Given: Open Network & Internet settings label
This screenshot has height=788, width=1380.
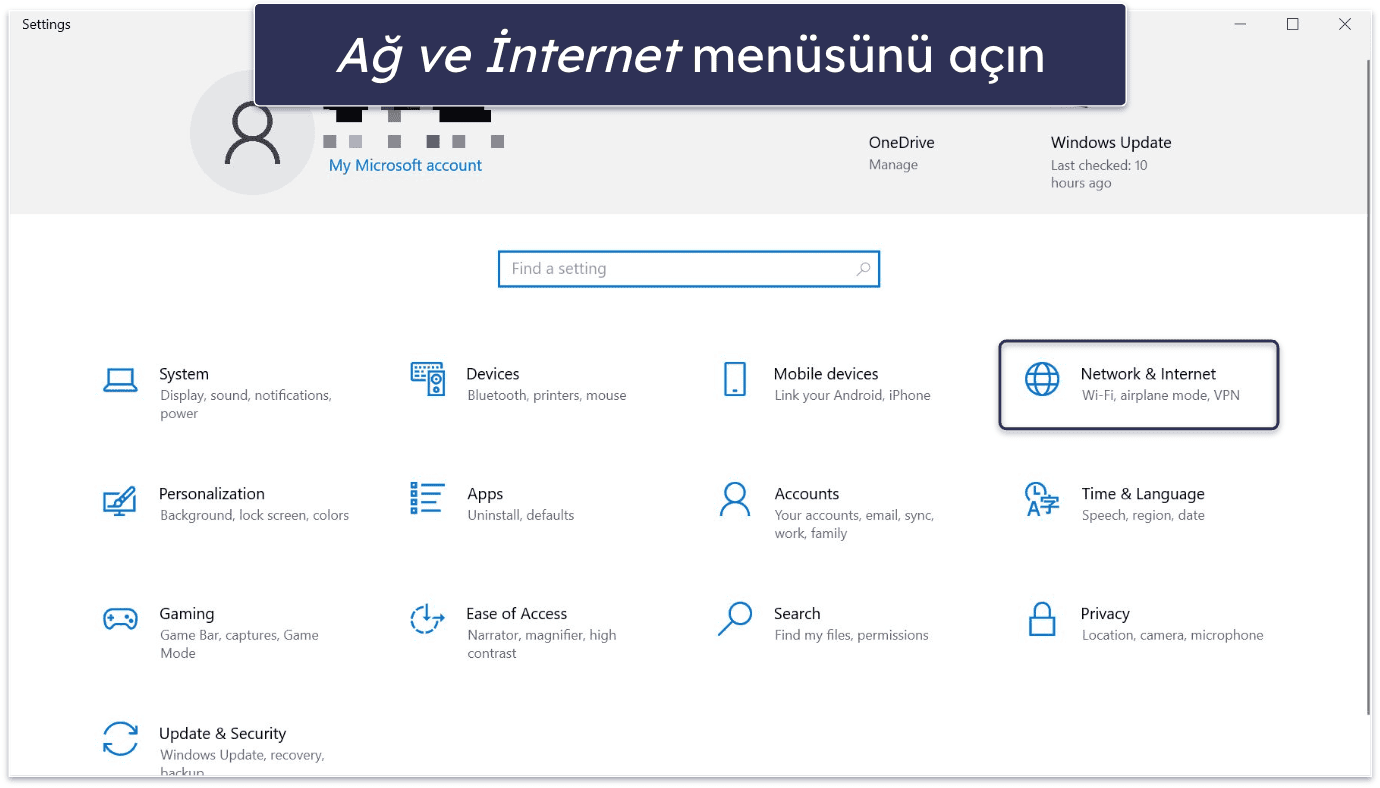Looking at the screenshot, I should [1148, 374].
